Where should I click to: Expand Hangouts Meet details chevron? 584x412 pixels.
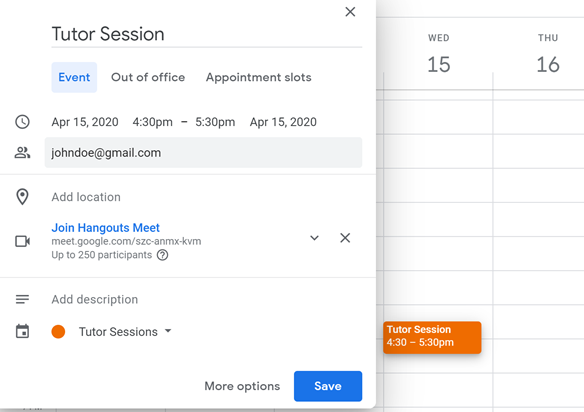pos(314,238)
